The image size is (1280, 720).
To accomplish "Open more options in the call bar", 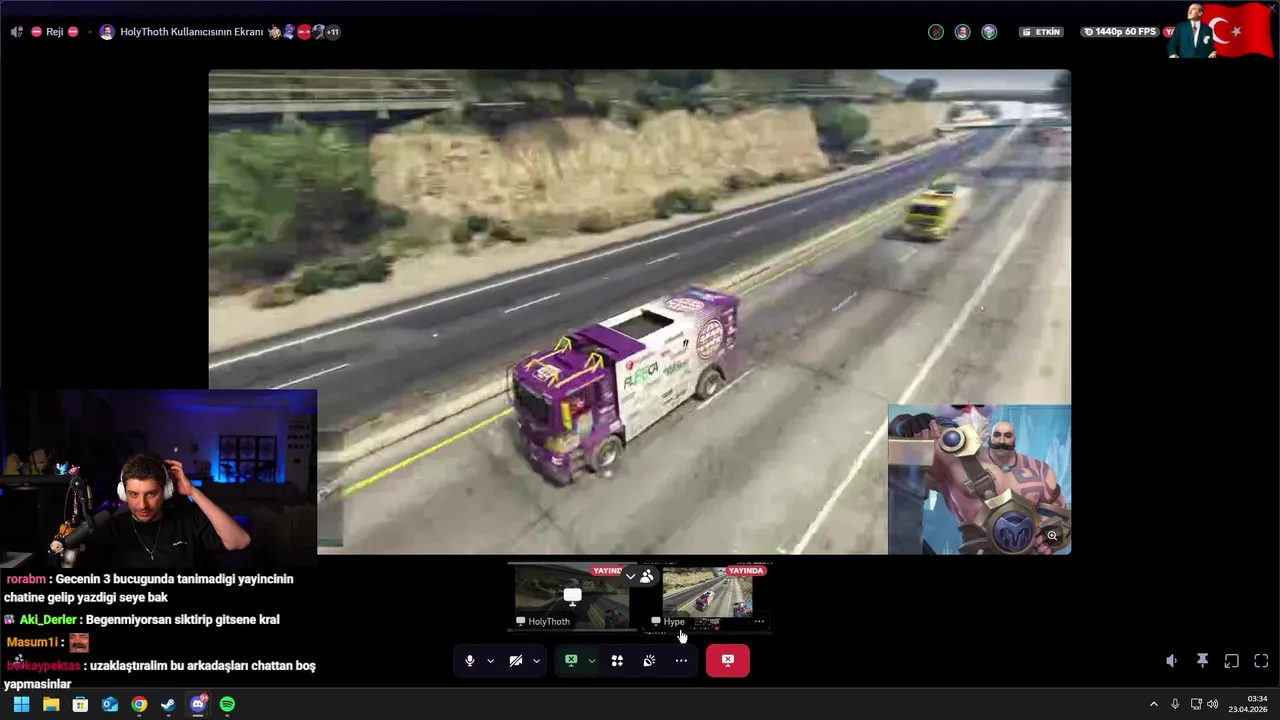I will coord(681,661).
